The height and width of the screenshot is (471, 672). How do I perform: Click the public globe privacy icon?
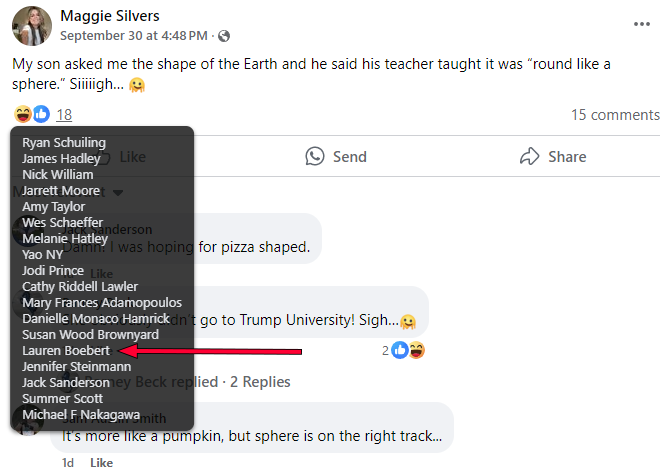224,36
